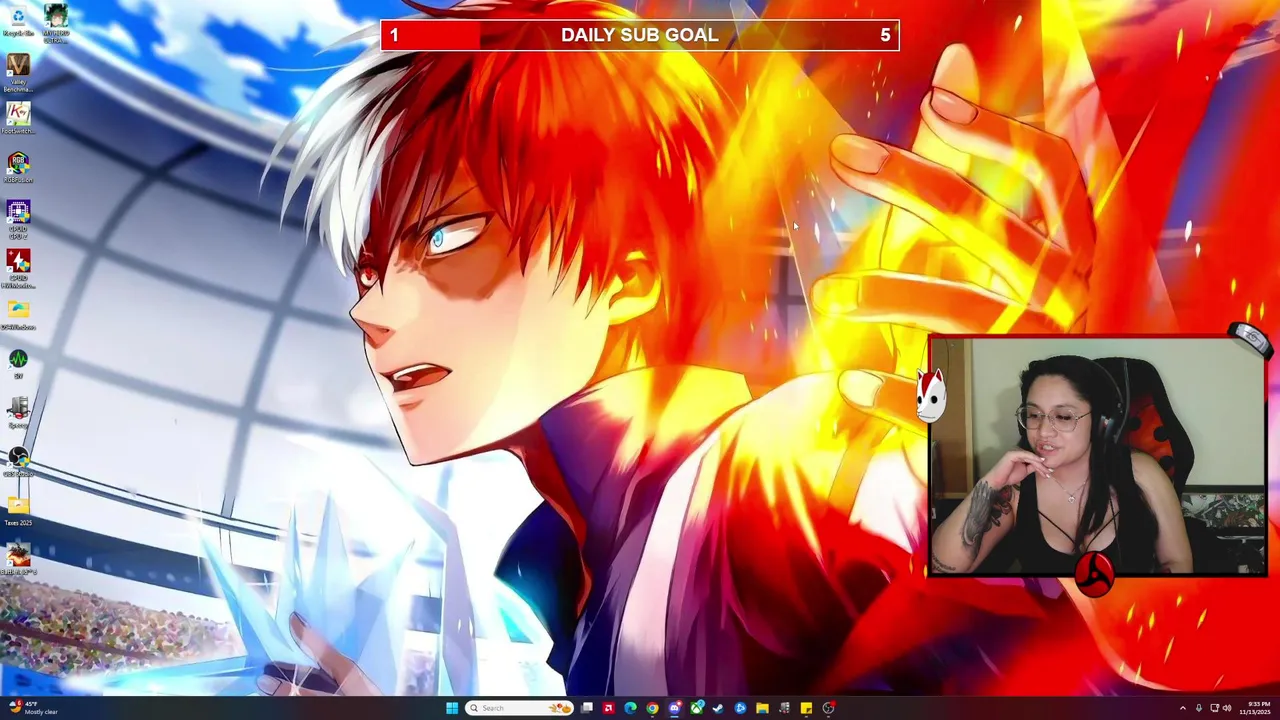Open the CPUID HWMonitor desktop shortcut
1280x720 pixels.
pos(18,268)
